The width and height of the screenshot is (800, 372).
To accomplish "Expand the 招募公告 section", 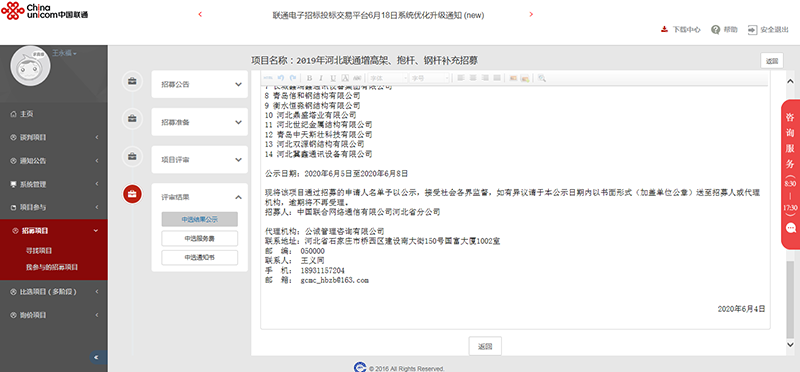I will tap(199, 84).
